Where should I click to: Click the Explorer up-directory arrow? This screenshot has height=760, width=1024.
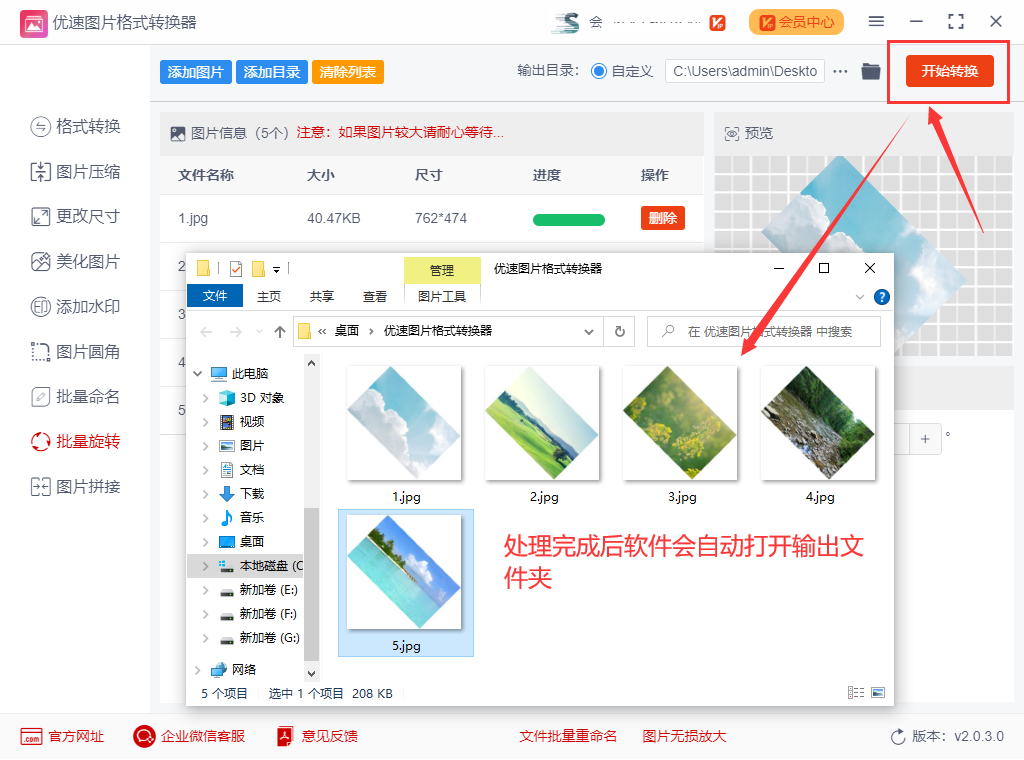tap(280, 331)
